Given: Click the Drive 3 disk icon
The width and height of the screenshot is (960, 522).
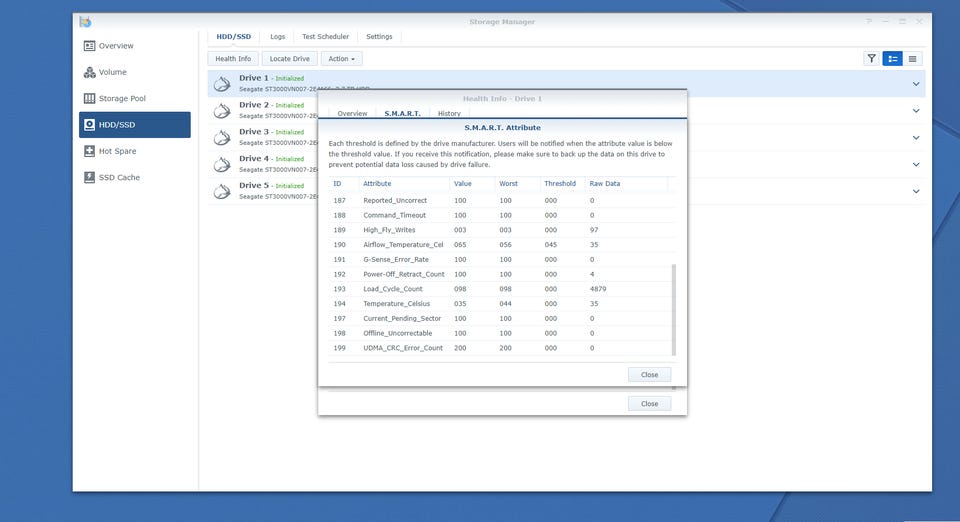Looking at the screenshot, I should [x=222, y=137].
